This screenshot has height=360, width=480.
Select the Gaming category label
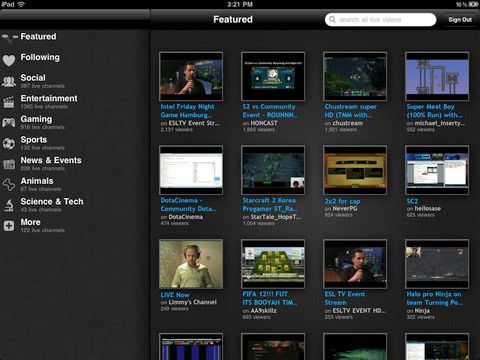point(36,119)
